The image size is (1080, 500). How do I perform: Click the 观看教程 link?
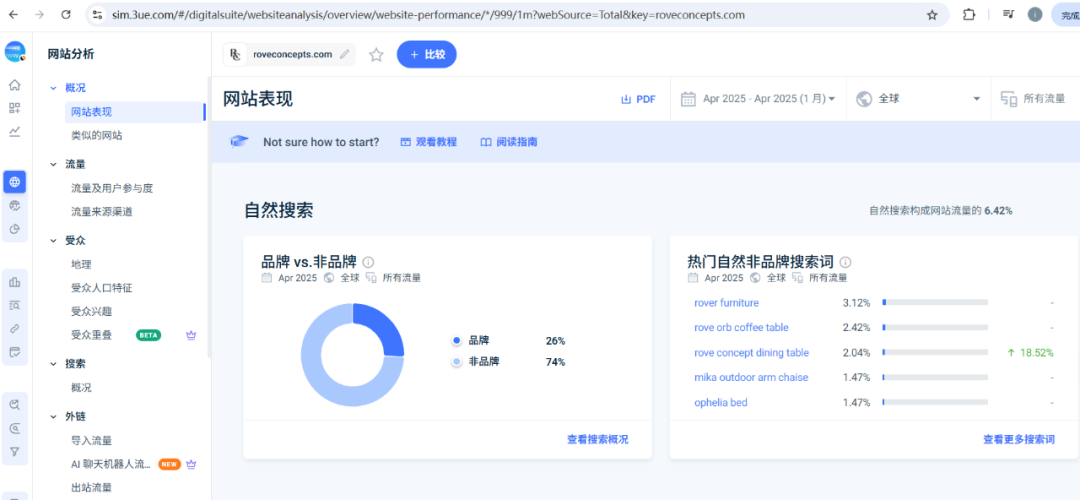428,143
